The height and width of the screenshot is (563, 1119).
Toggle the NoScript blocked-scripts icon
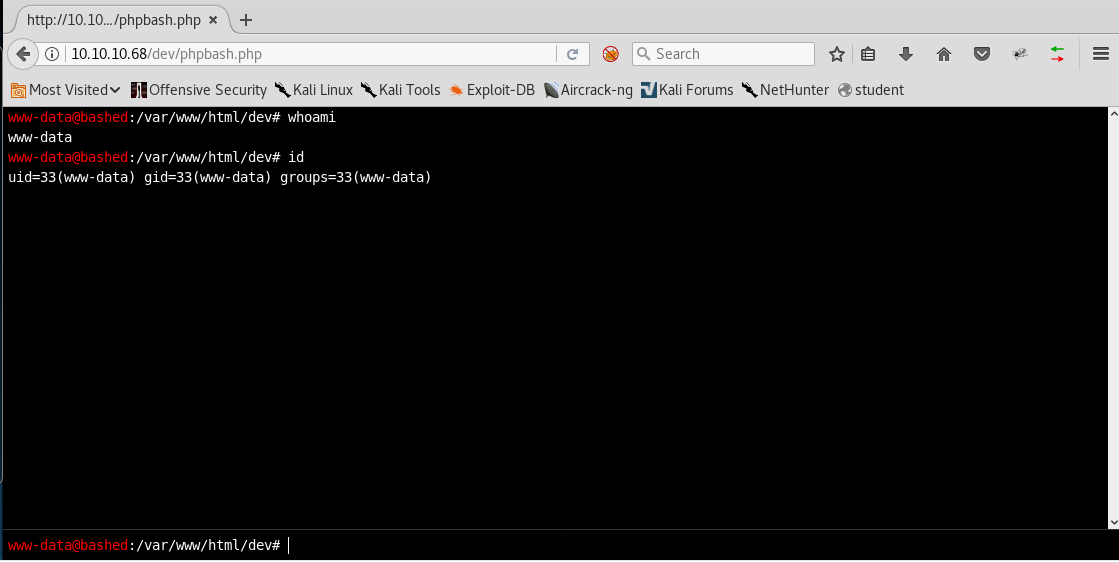tap(610, 54)
